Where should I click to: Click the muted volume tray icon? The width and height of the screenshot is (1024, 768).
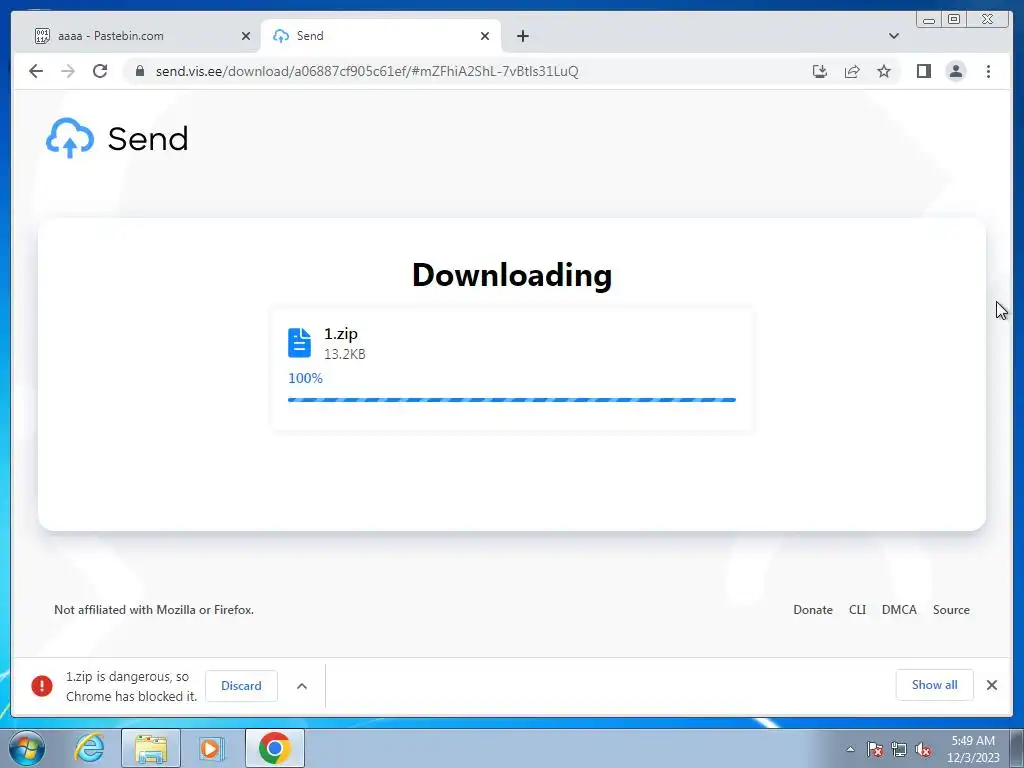[x=923, y=749]
